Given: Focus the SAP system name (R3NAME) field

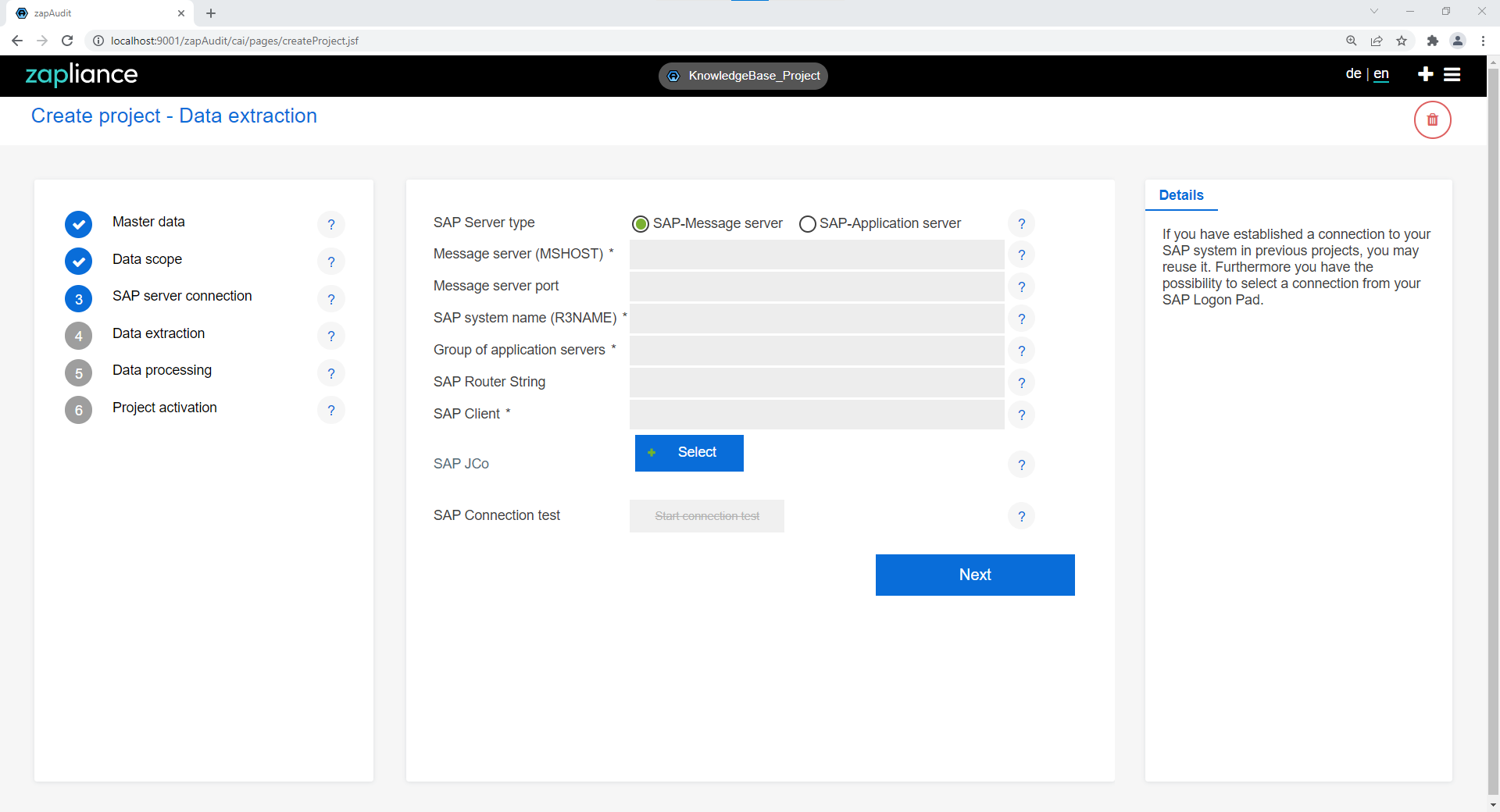Looking at the screenshot, I should pos(816,319).
